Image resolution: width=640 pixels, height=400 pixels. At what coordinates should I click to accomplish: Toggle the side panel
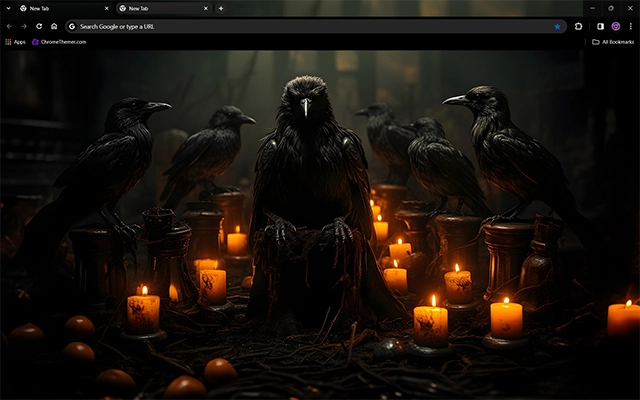(600, 27)
